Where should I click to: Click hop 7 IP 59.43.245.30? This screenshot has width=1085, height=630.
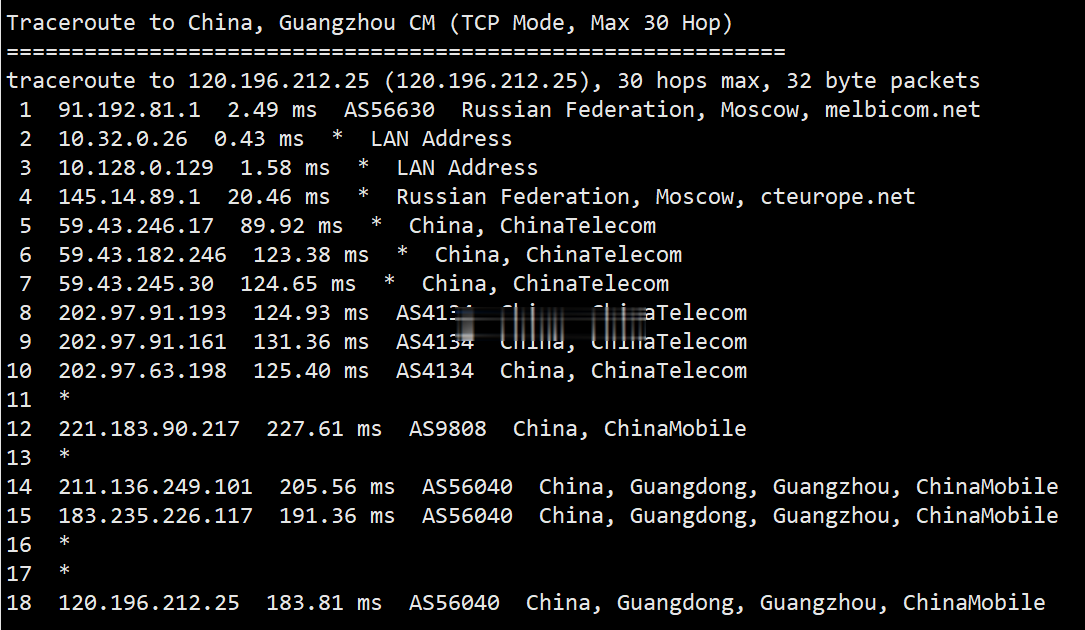click(x=136, y=285)
